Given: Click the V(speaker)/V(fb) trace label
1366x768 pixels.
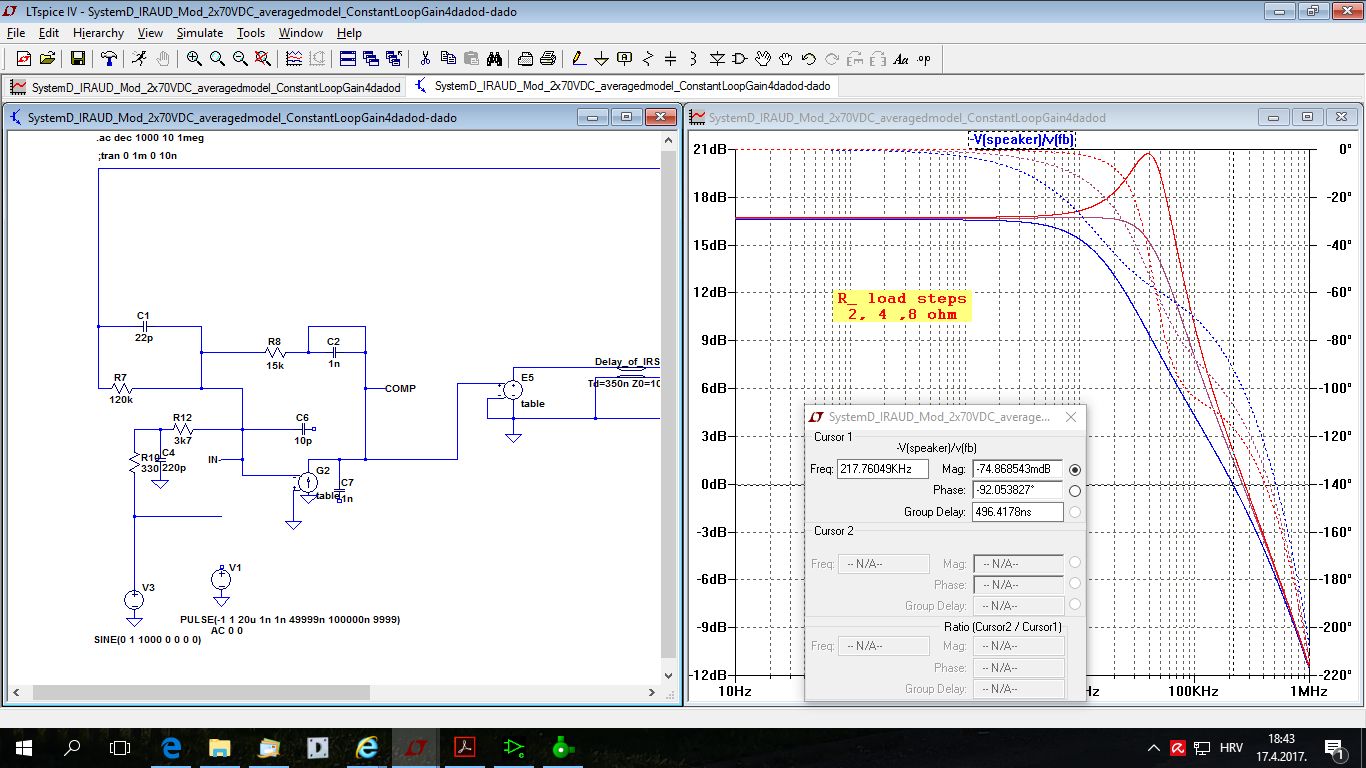Looking at the screenshot, I should point(1022,140).
